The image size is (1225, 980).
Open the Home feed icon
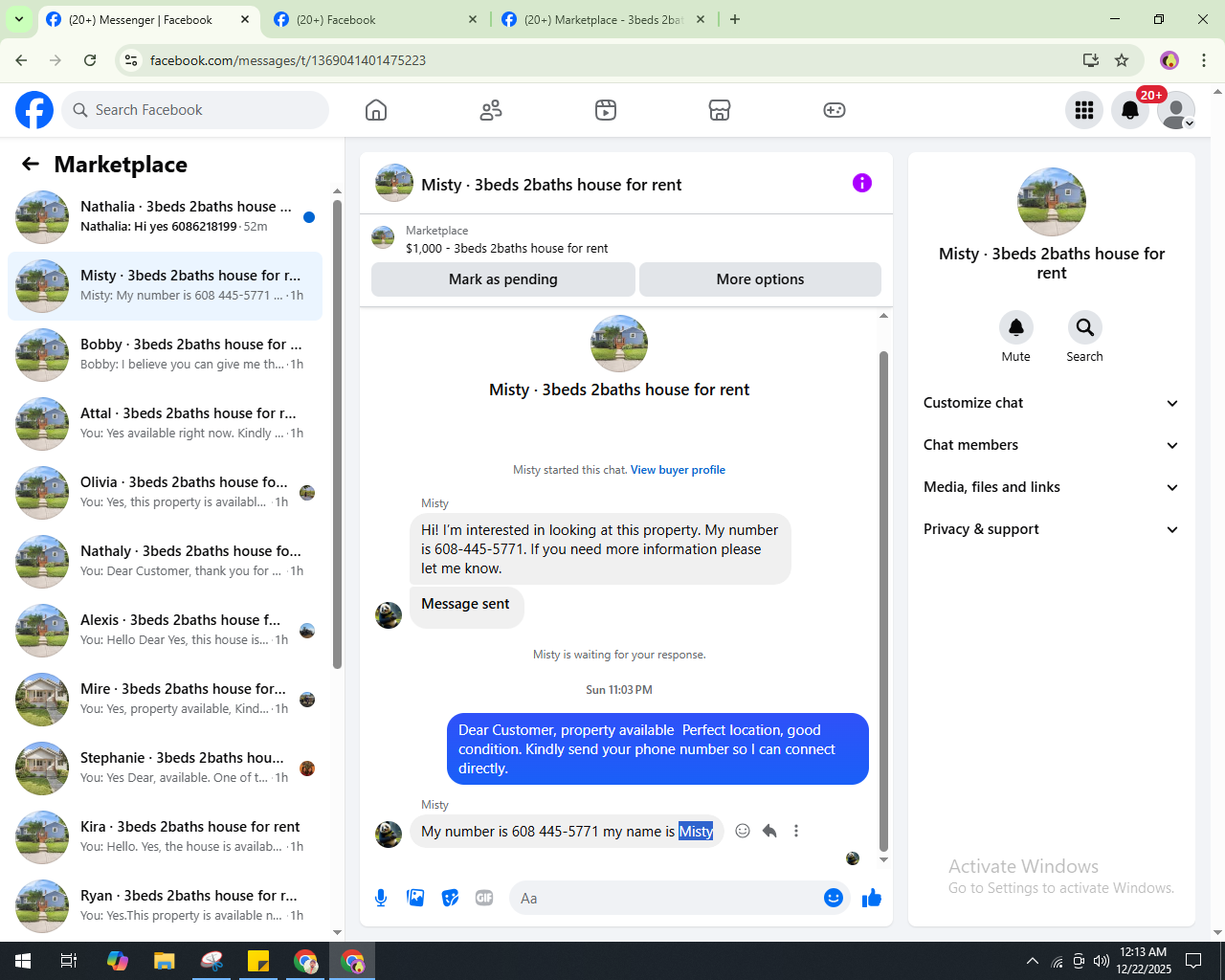tap(376, 110)
